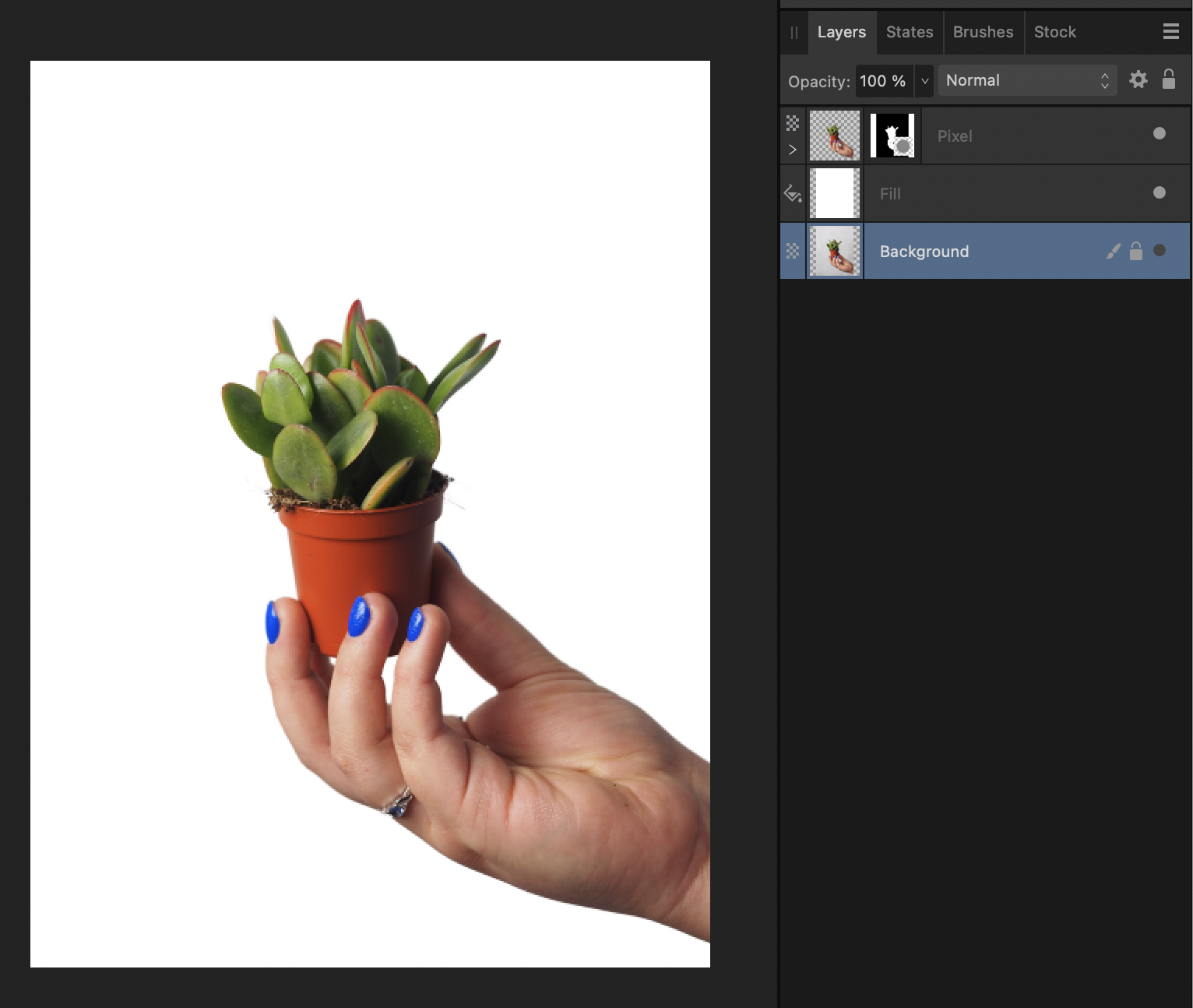Screen dimensions: 1193x1008
Task: Toggle visibility of the Pixel layer
Action: point(1160,134)
